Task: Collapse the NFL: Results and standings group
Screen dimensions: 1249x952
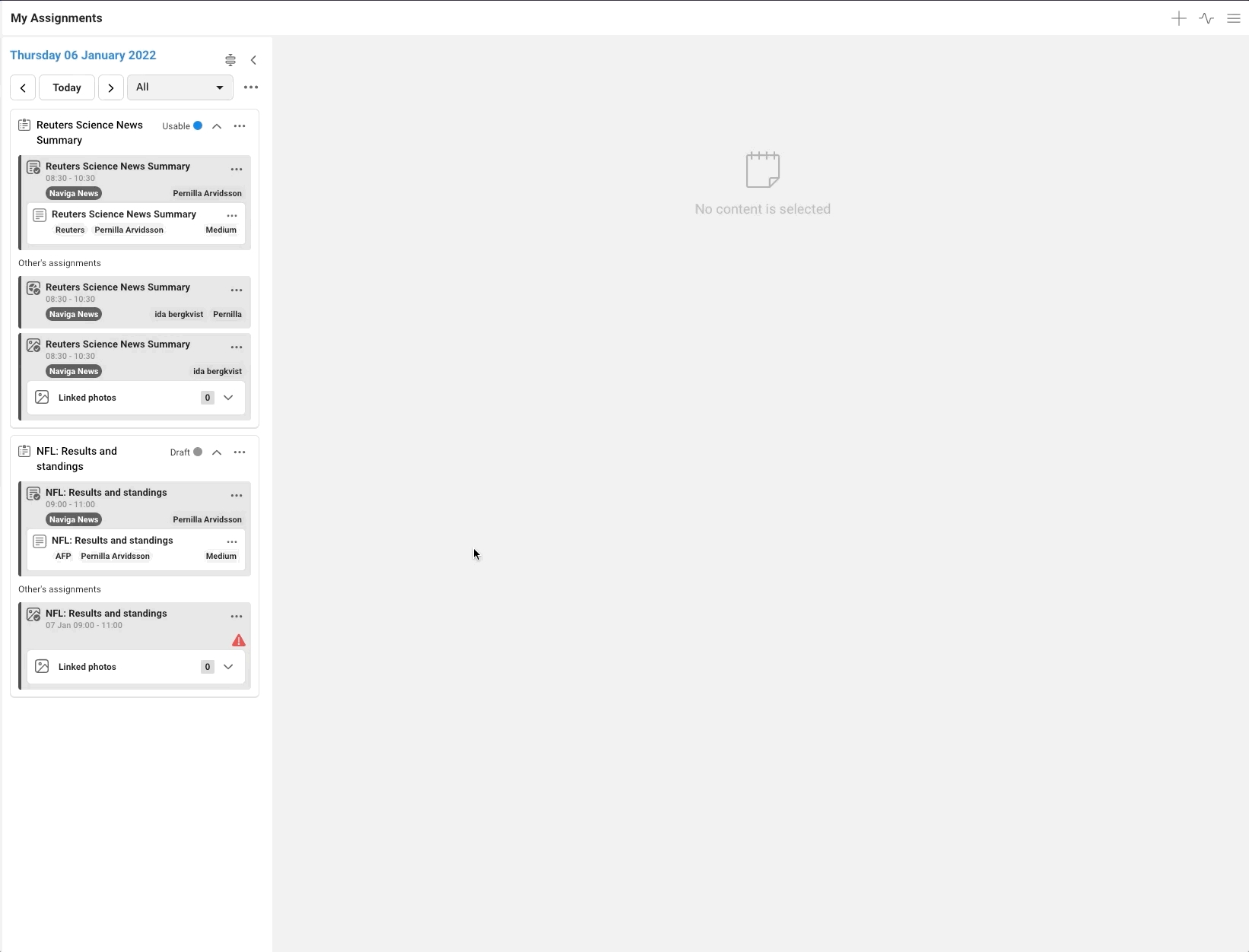Action: (x=217, y=452)
